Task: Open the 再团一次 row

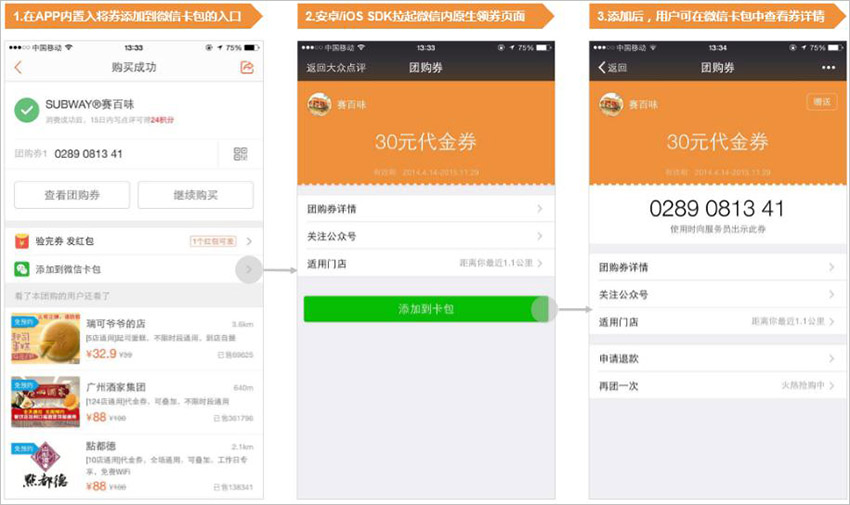Action: click(718, 386)
